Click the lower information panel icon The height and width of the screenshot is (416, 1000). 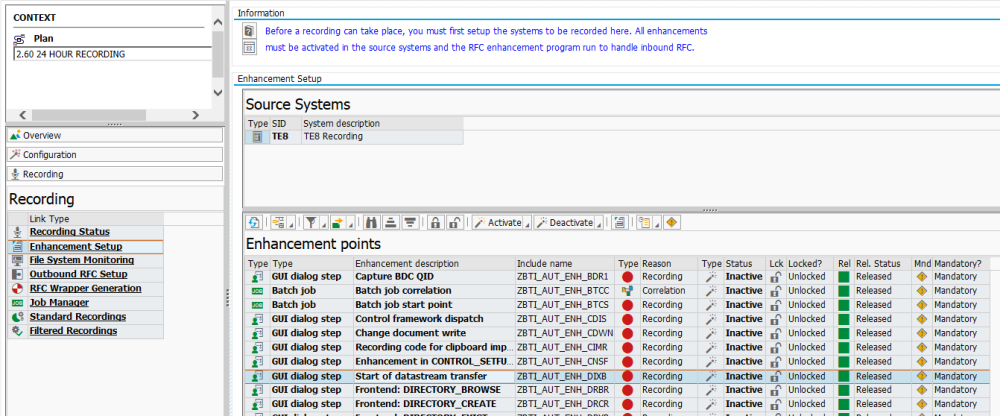[249, 47]
